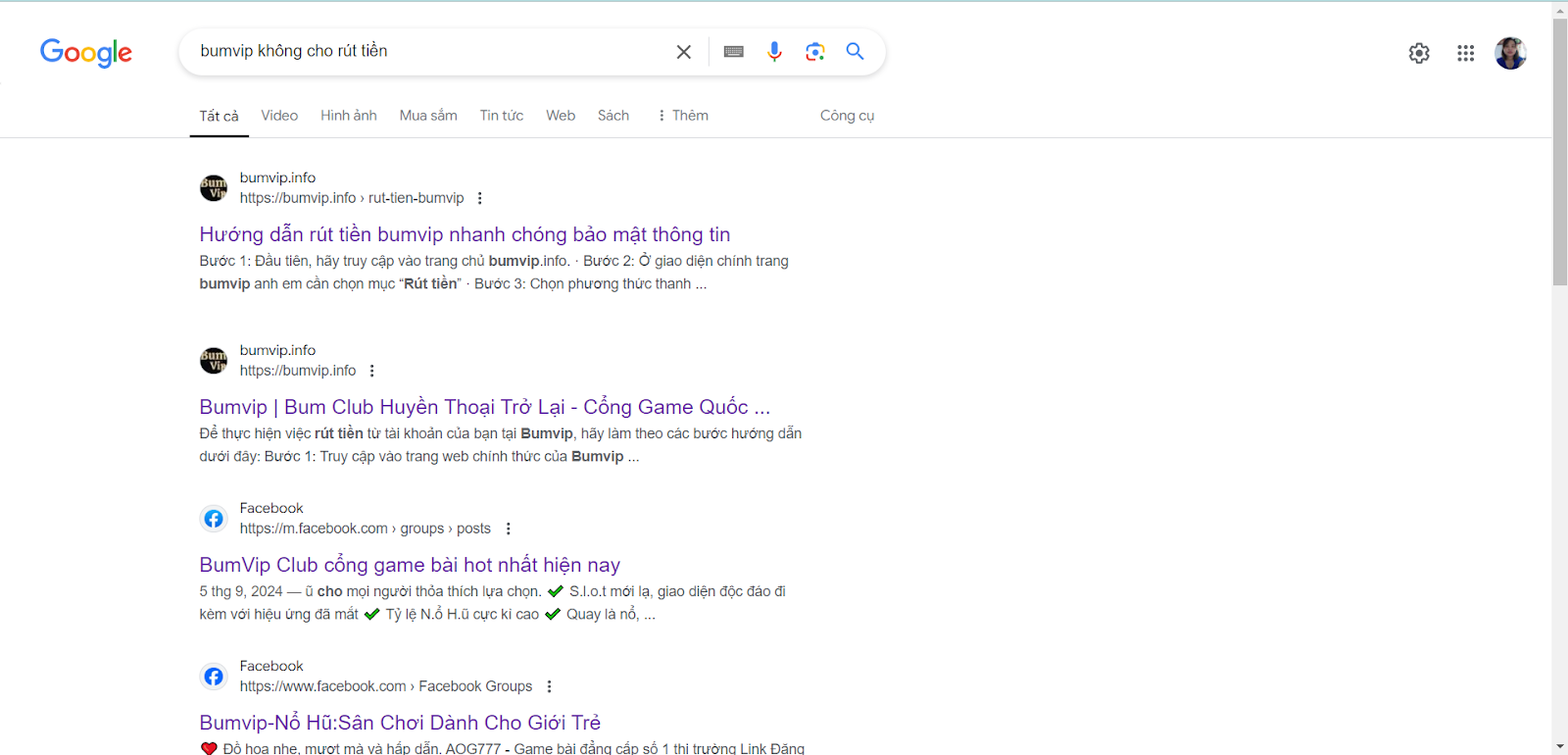Open the on-screen keyboard input tool
The image size is (1568, 755).
click(734, 52)
